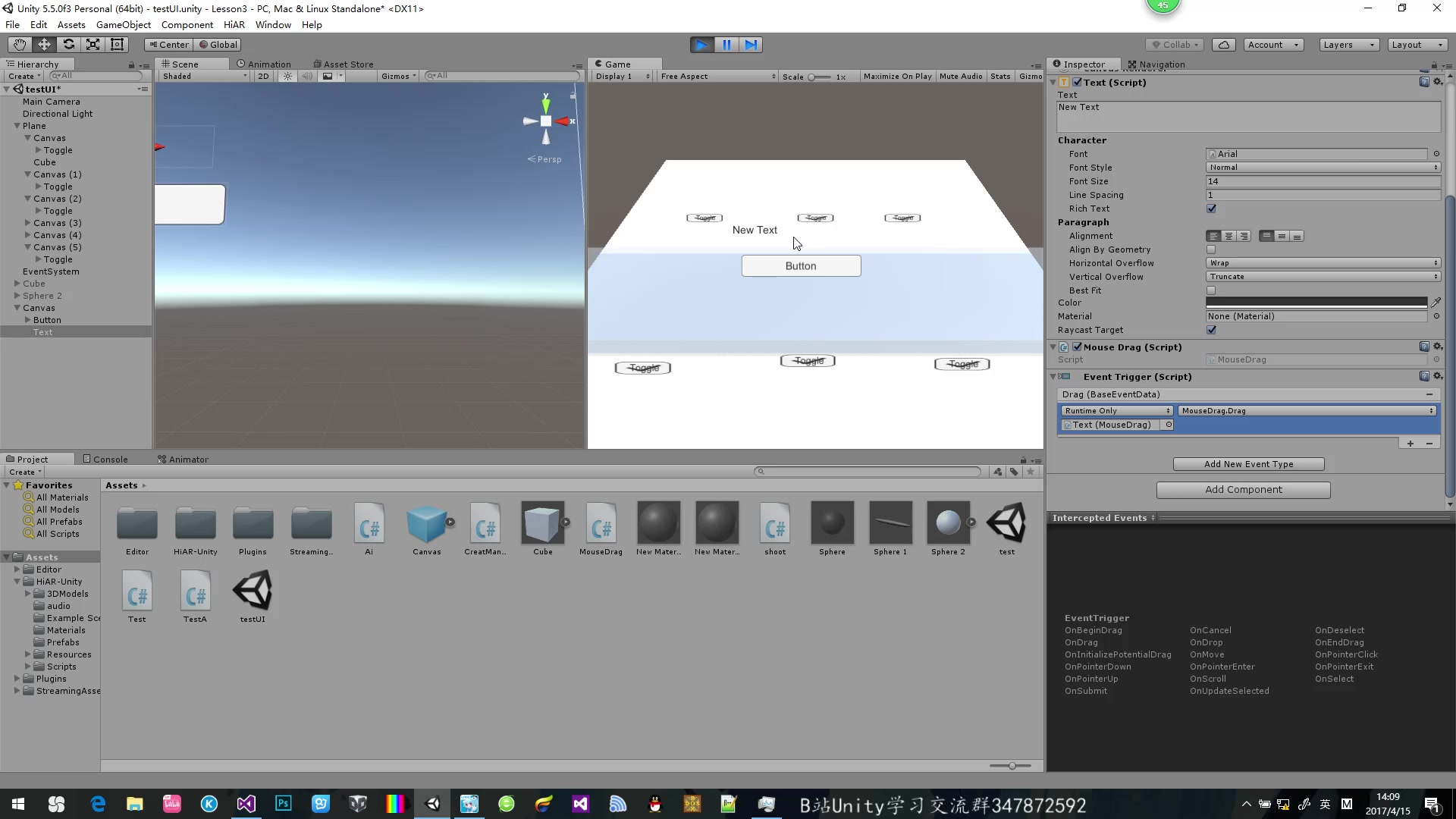
Task: Select the Rotate tool
Action: click(x=68, y=45)
